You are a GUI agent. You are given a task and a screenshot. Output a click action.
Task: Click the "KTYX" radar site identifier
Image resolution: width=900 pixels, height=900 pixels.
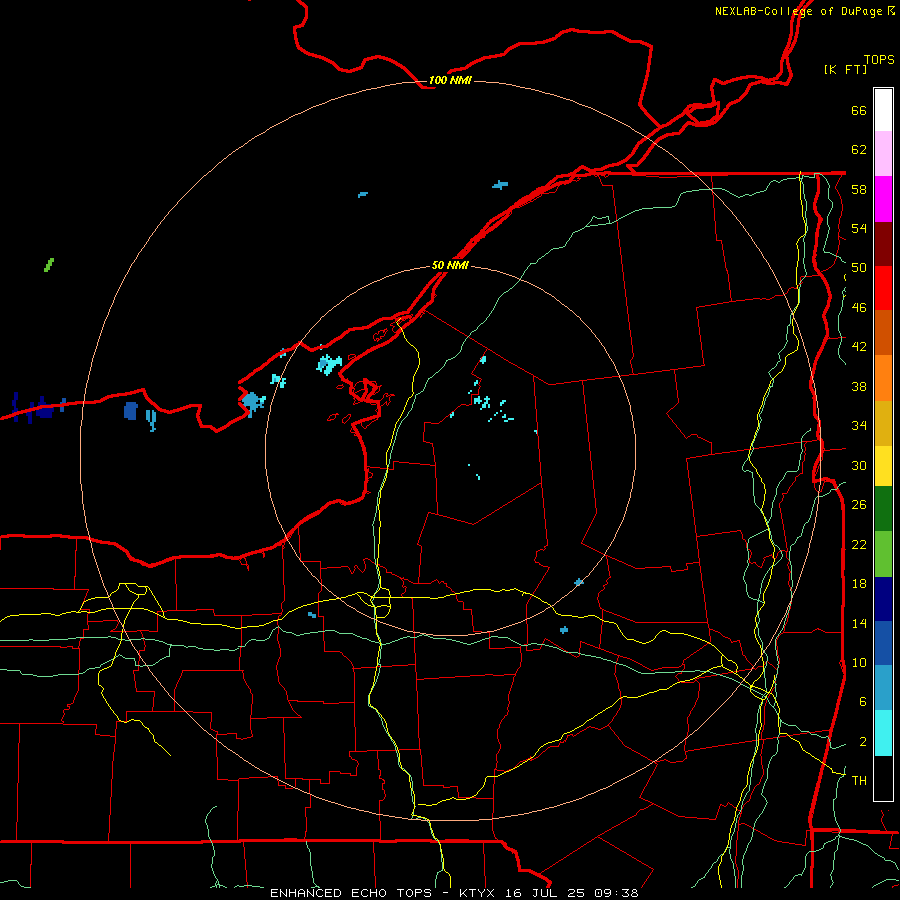477,893
